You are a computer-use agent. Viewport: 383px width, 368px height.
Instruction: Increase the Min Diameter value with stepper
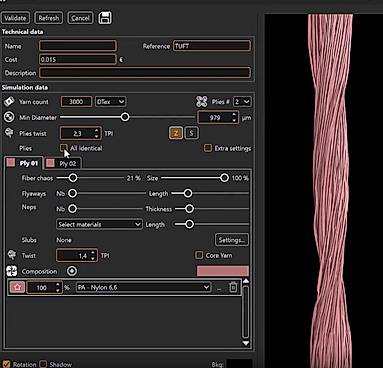[234, 115]
